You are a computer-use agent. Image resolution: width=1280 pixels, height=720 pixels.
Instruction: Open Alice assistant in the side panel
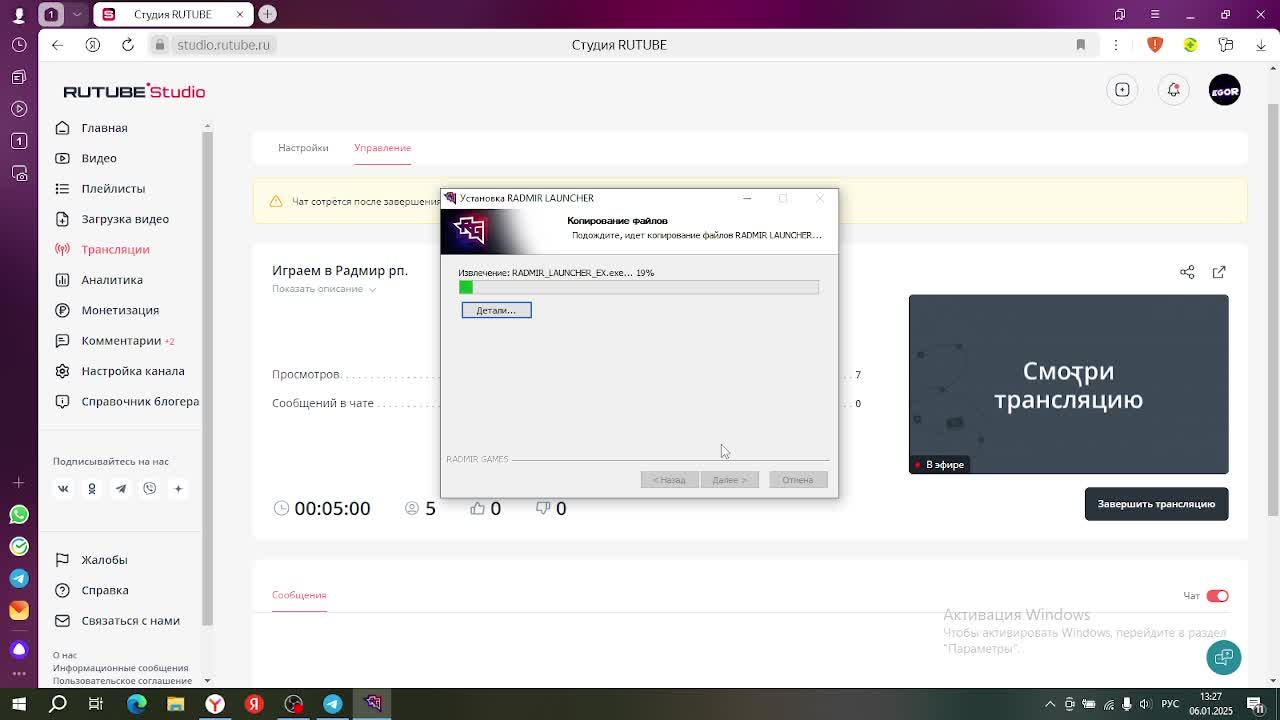(x=19, y=649)
